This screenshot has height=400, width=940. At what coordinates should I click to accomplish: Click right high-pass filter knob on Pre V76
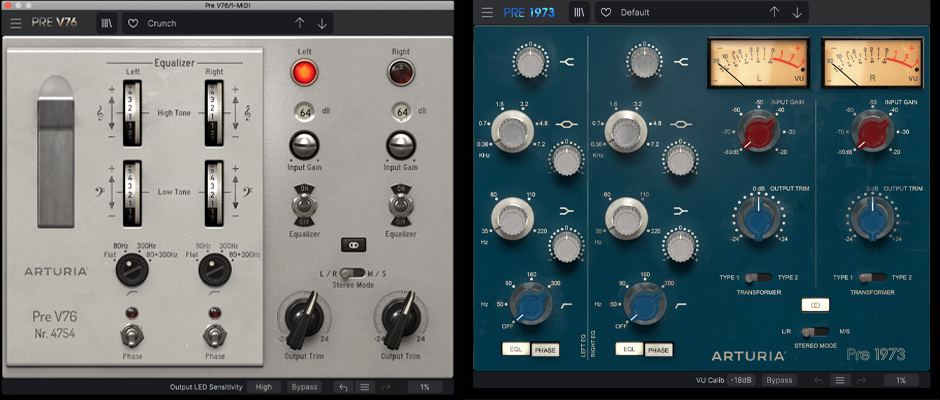pos(215,269)
